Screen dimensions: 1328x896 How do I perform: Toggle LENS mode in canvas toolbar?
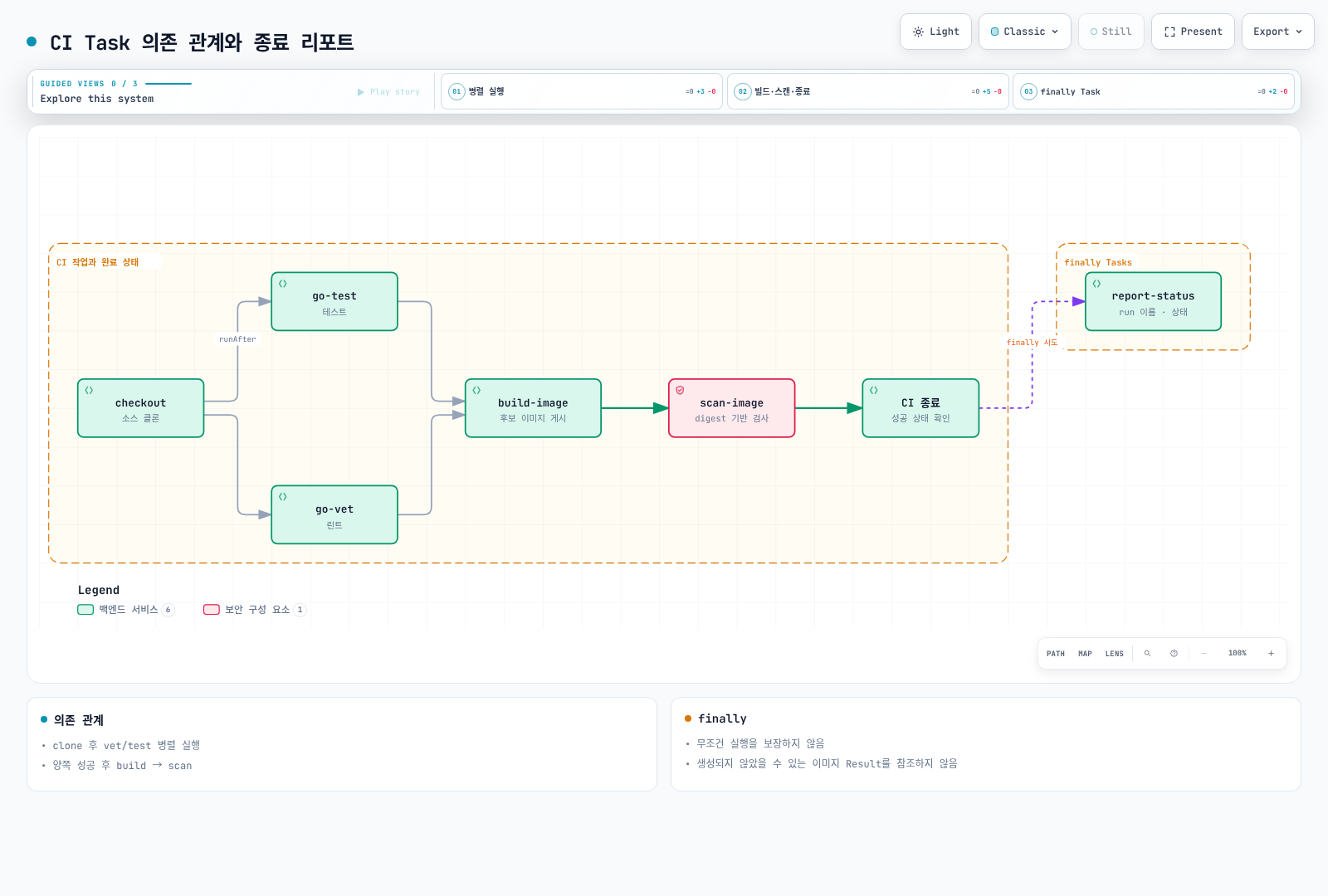tap(1115, 654)
